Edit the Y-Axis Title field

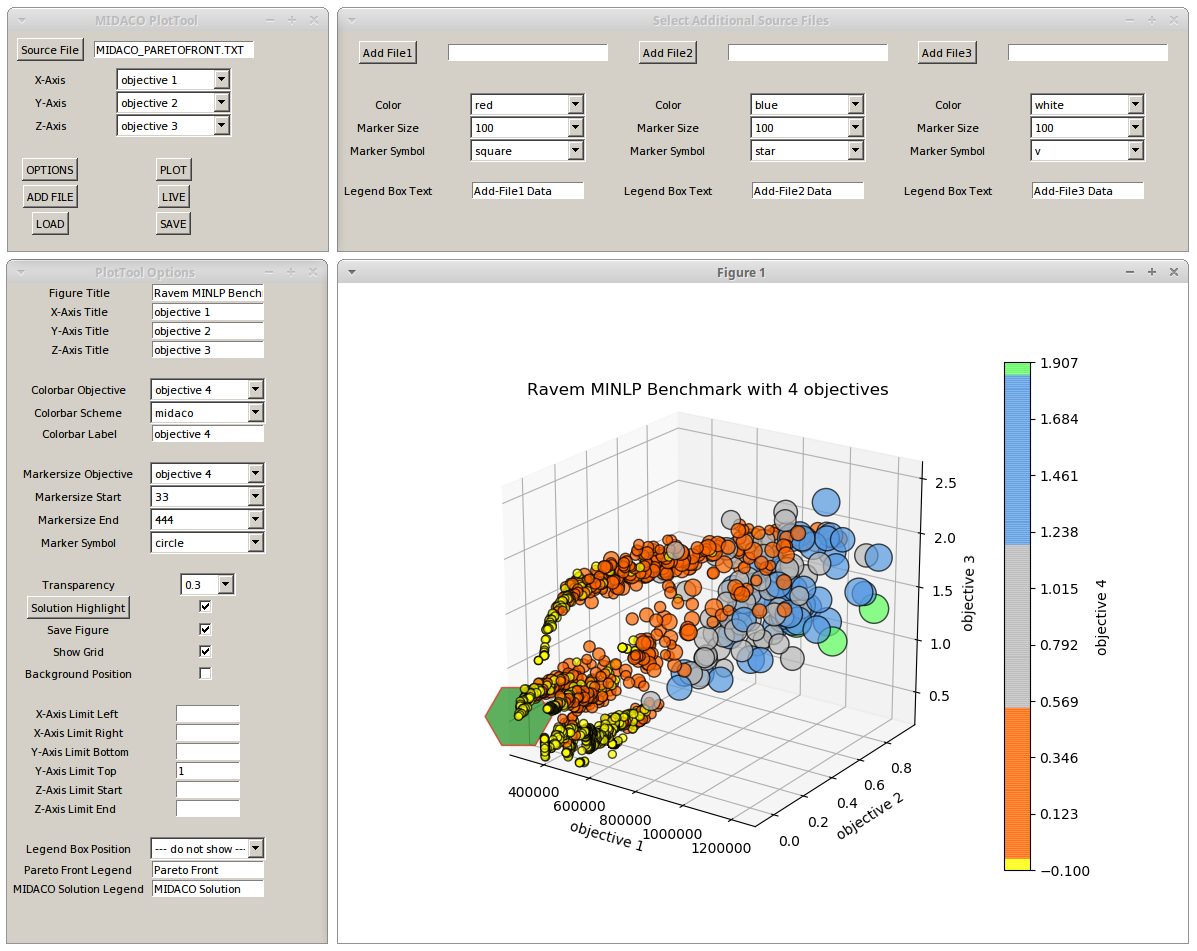point(208,331)
